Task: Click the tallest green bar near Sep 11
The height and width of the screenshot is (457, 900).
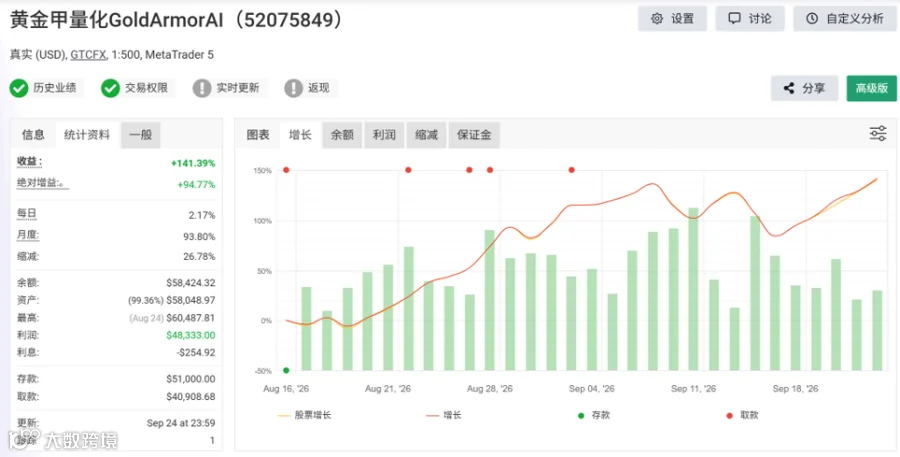Action: point(693,289)
